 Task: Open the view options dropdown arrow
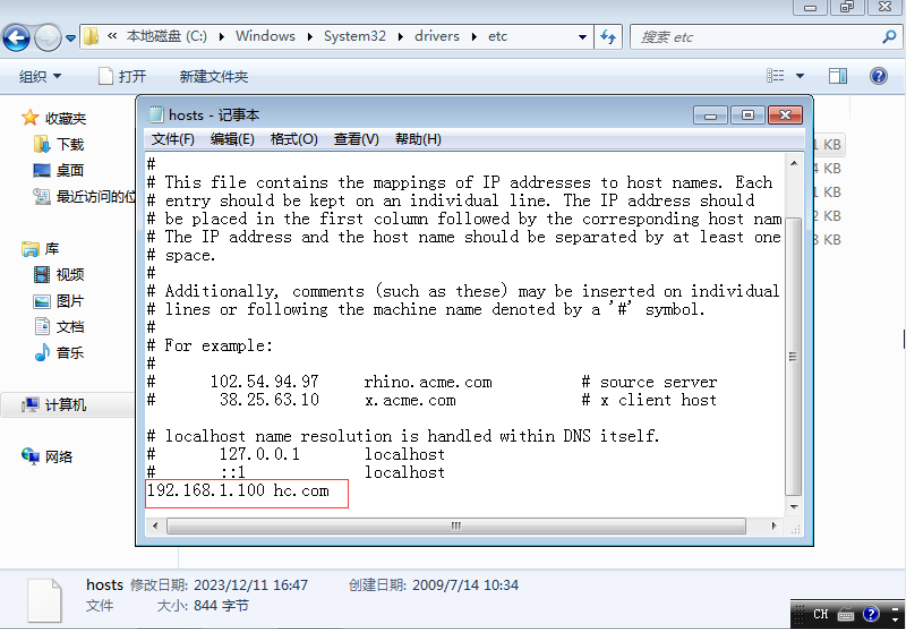tap(800, 76)
